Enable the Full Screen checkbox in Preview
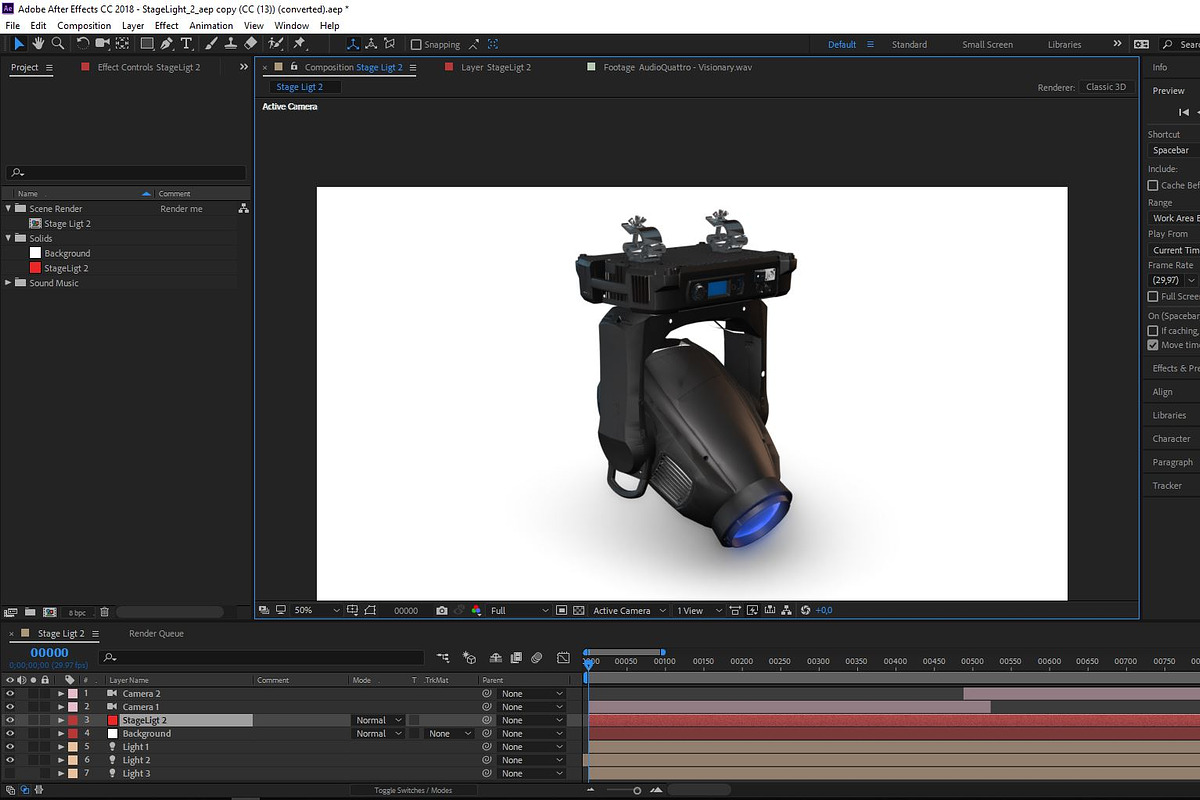 point(1153,296)
